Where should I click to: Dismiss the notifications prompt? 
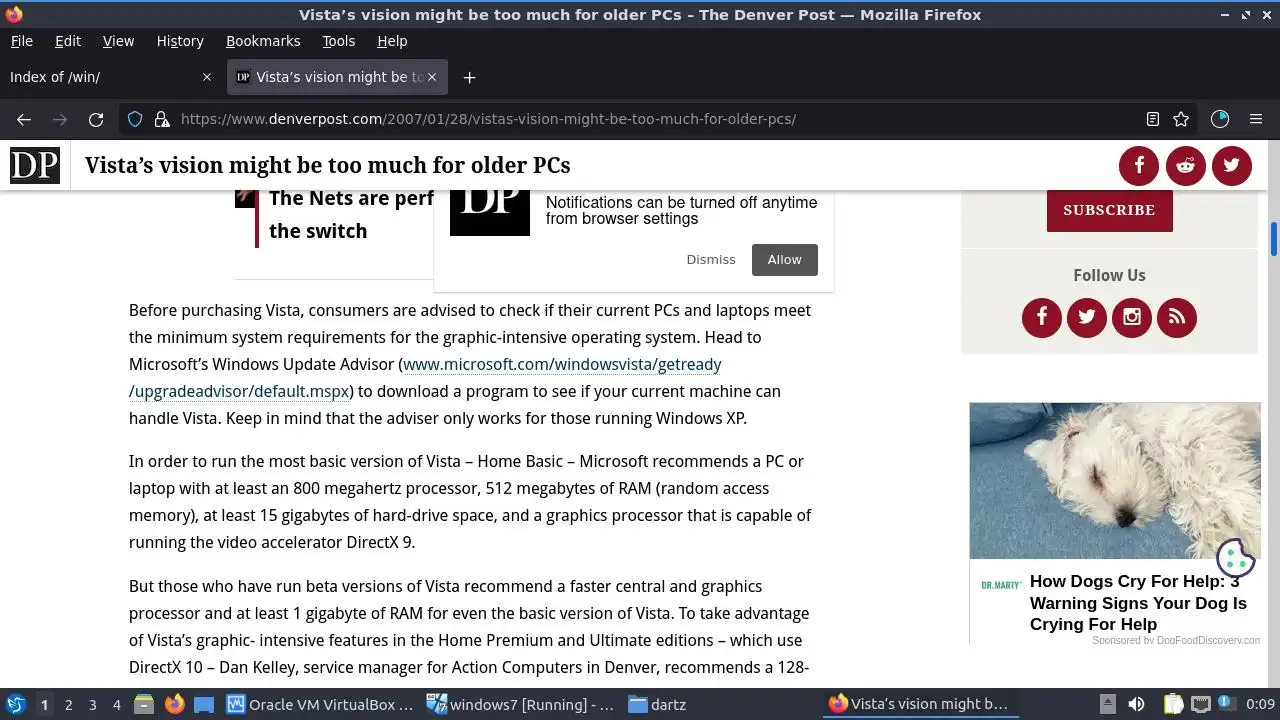click(711, 259)
